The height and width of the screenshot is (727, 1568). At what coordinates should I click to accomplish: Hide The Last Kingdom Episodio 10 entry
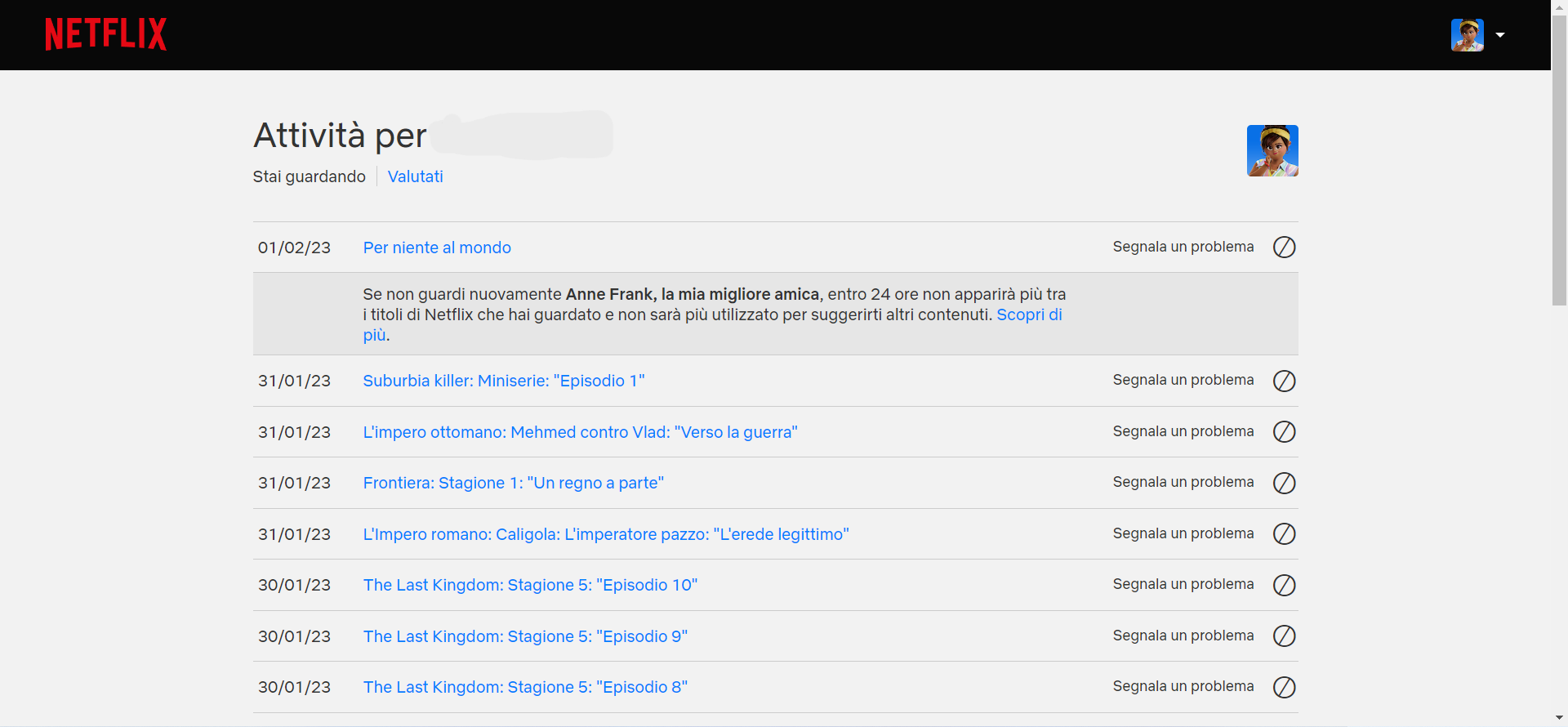[x=1284, y=585]
